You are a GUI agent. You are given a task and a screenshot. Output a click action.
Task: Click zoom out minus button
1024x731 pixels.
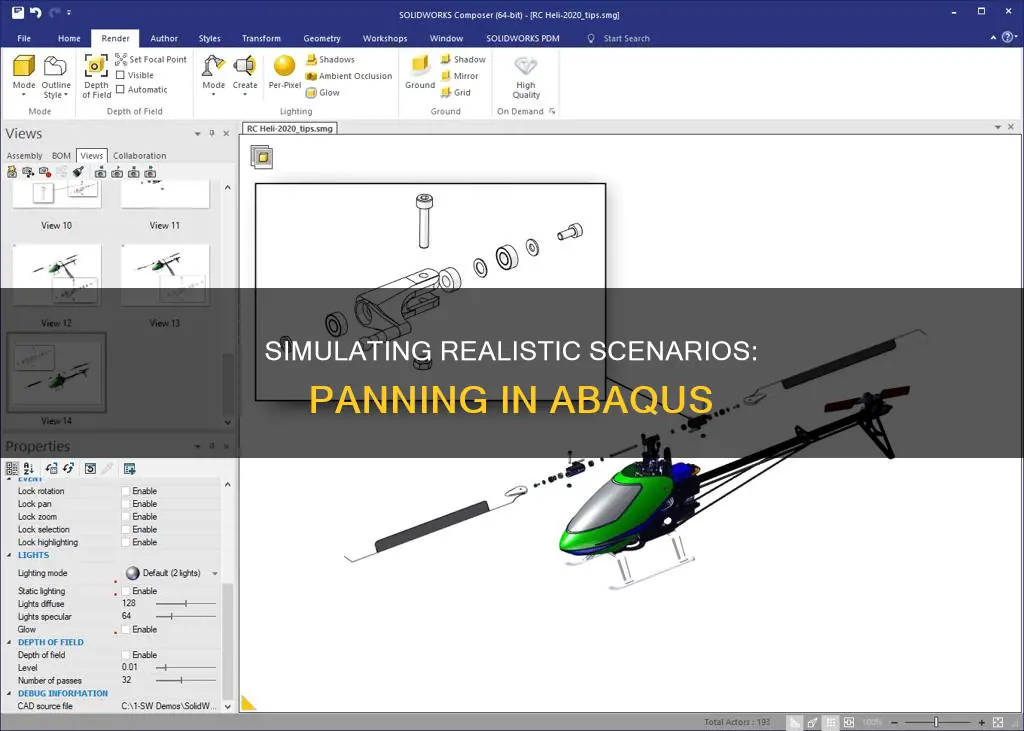[894, 723]
